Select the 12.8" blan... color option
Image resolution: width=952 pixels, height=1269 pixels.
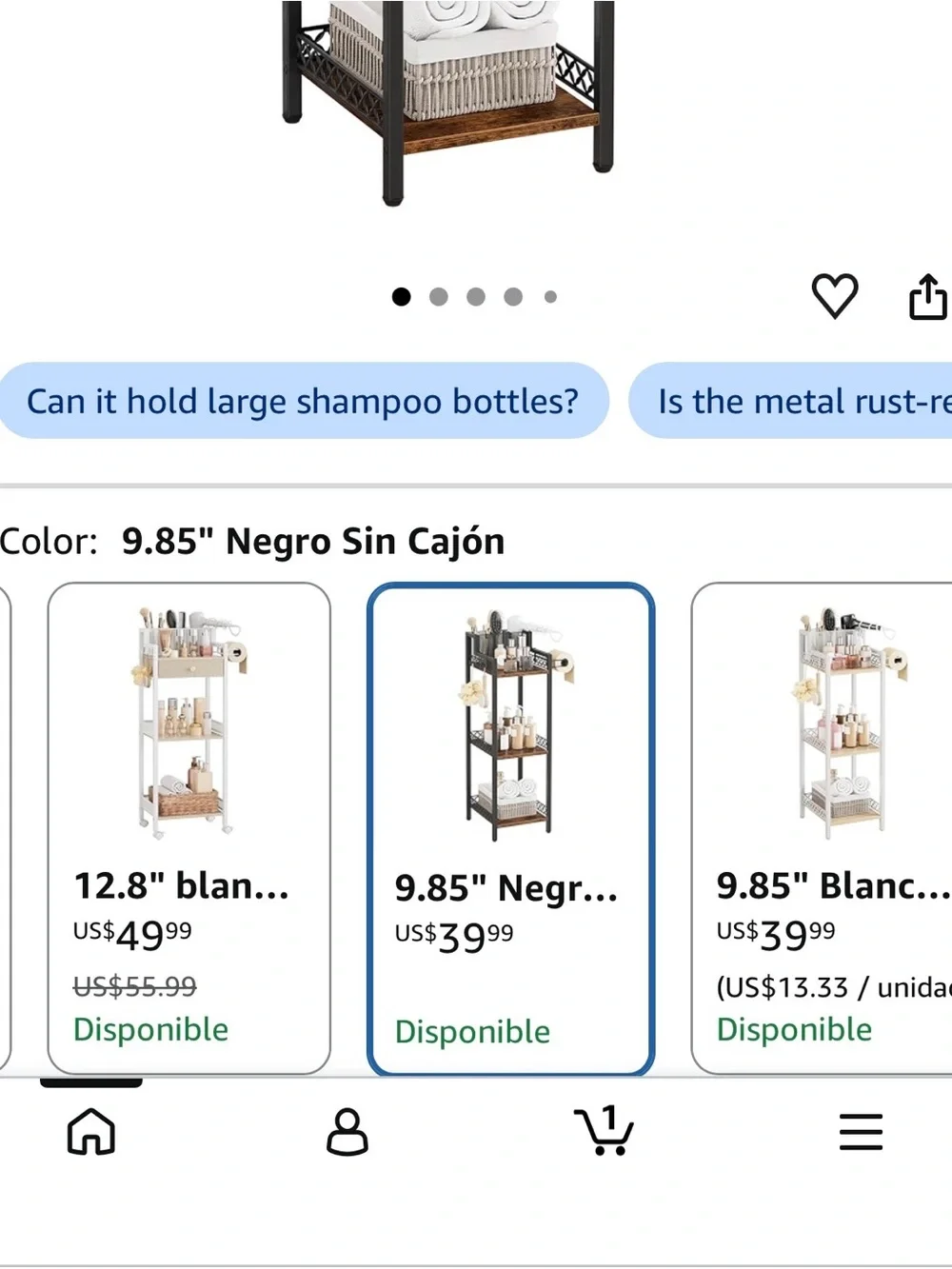click(189, 828)
